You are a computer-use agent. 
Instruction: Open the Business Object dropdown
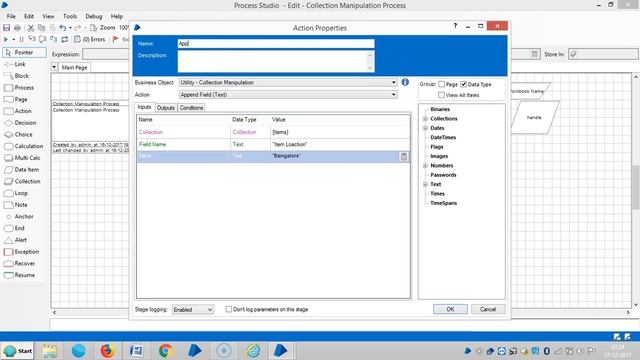coord(288,82)
